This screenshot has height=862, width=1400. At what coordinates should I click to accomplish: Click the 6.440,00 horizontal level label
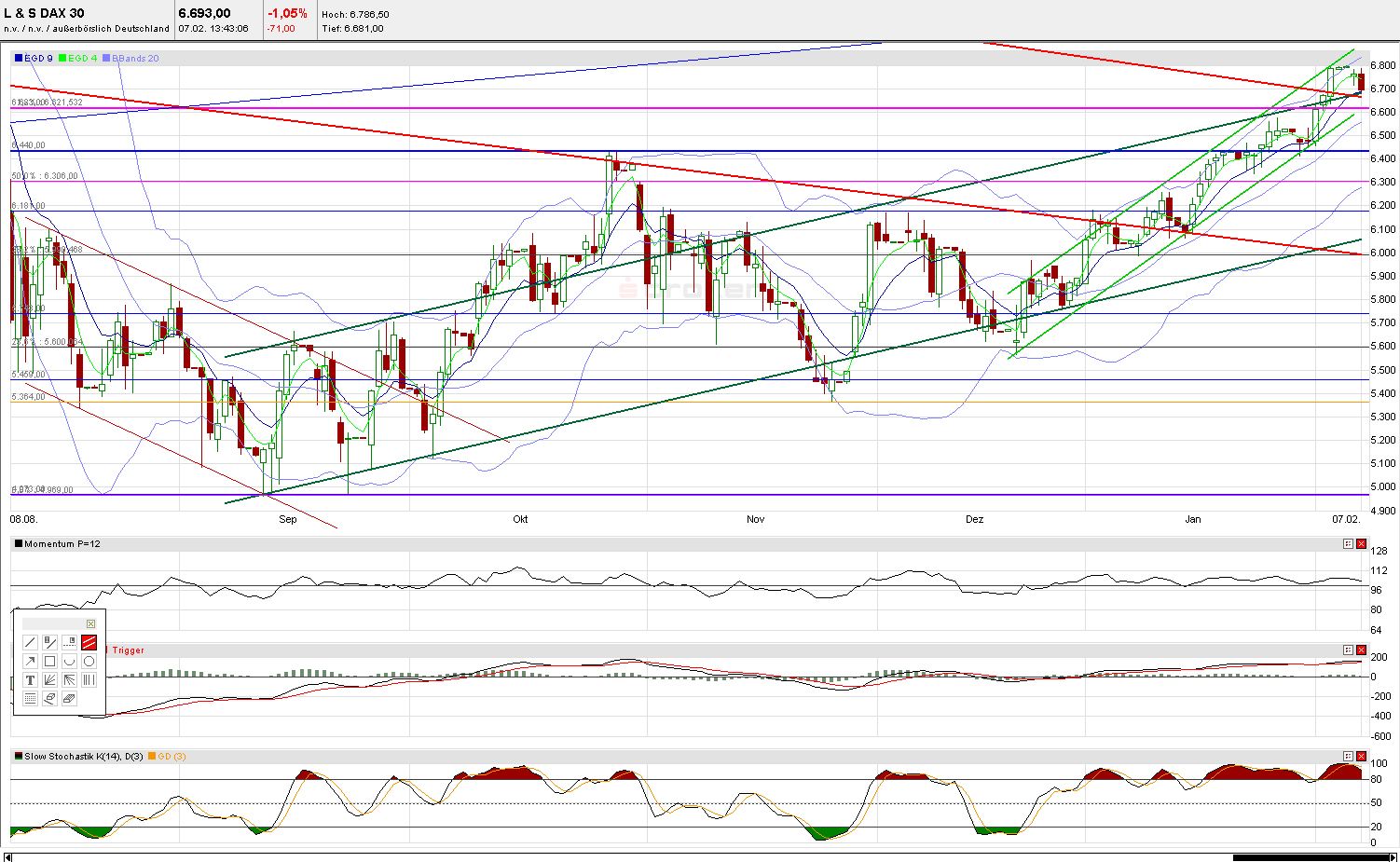28,145
